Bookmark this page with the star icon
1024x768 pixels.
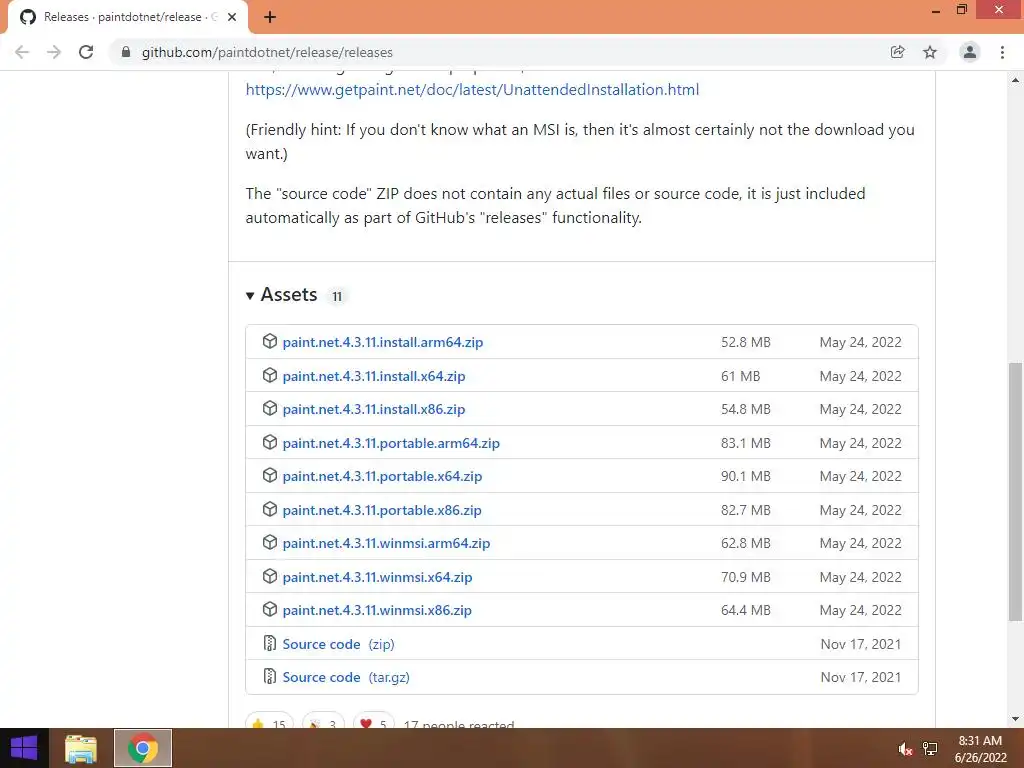coord(930,52)
